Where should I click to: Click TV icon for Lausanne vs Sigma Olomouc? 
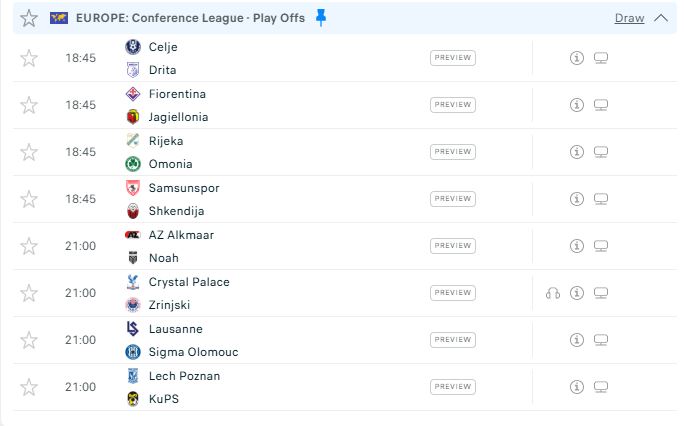click(x=601, y=340)
